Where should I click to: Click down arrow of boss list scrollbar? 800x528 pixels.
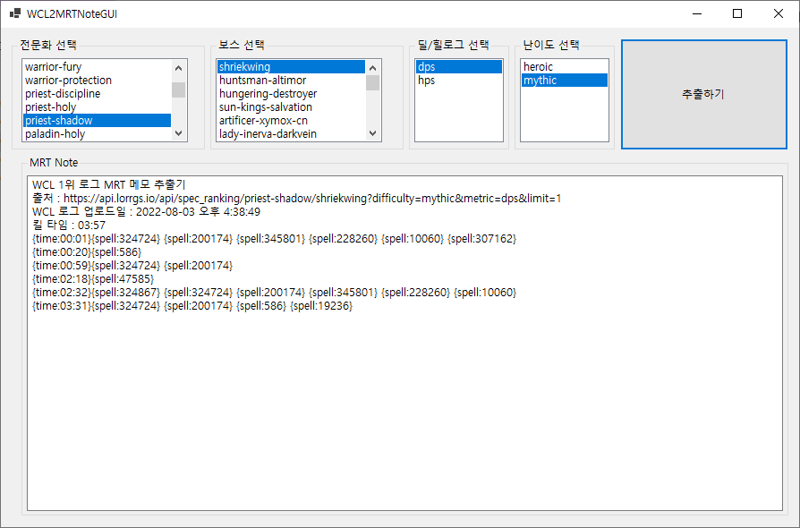pos(372,133)
